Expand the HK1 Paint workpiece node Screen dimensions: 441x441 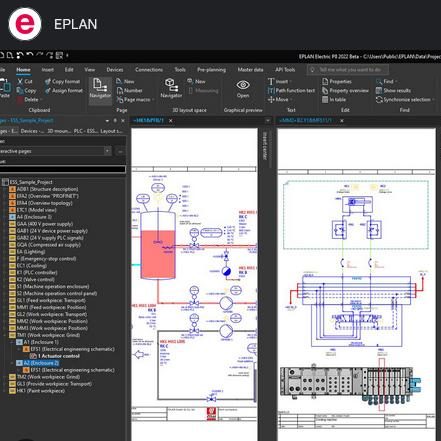5,391
